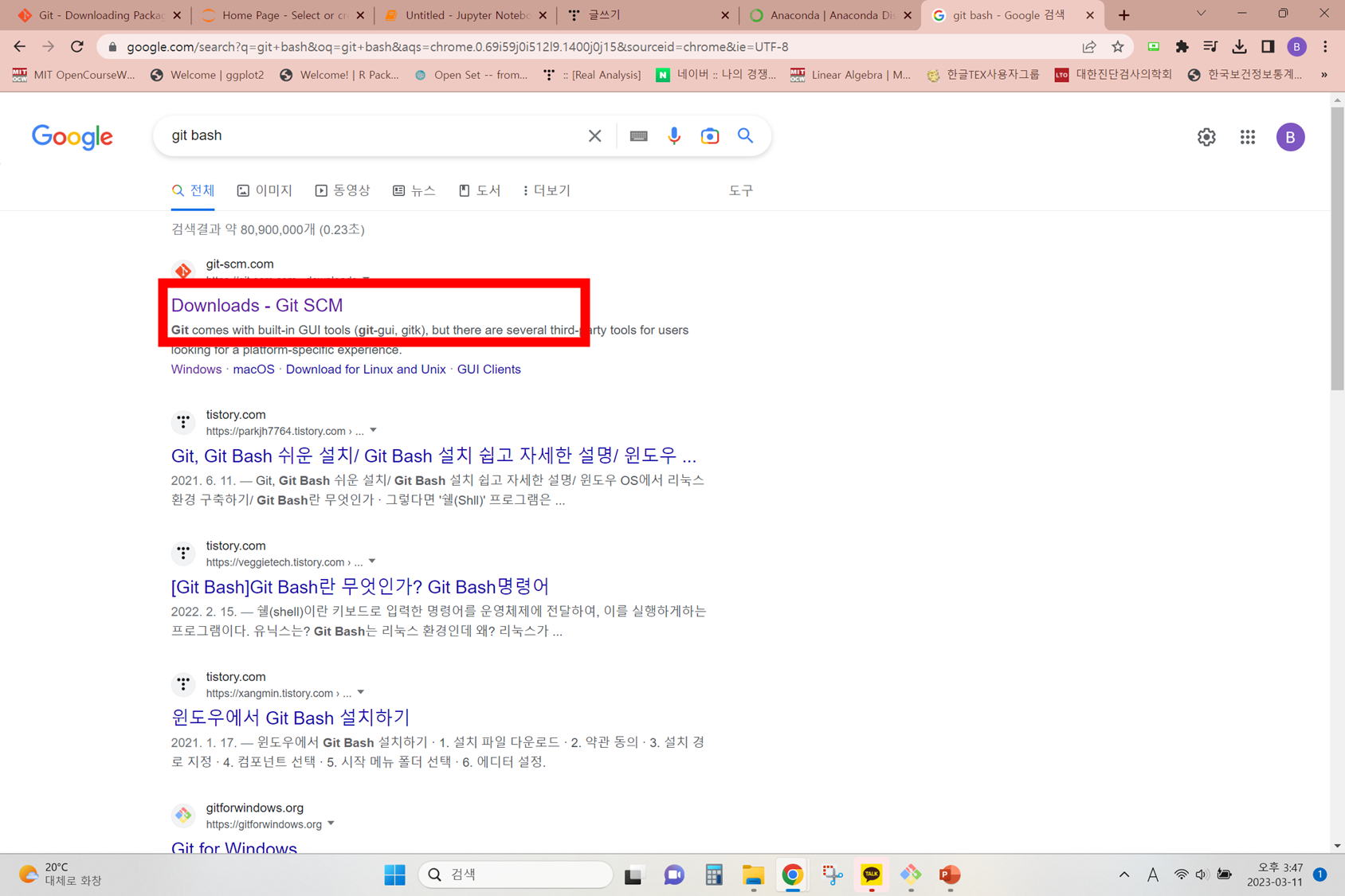Start voice search with microphone icon

coord(674,135)
